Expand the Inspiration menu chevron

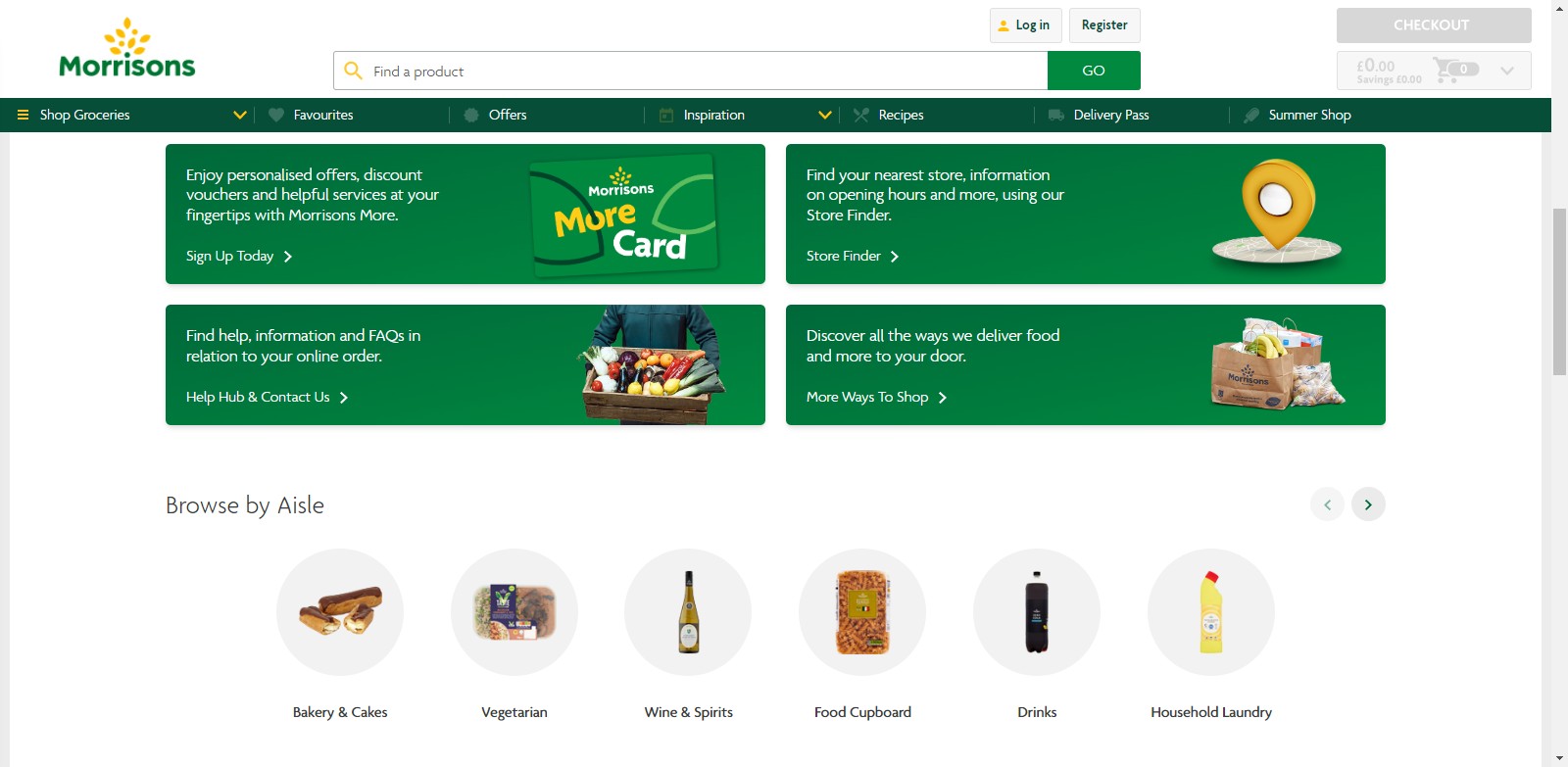point(825,115)
